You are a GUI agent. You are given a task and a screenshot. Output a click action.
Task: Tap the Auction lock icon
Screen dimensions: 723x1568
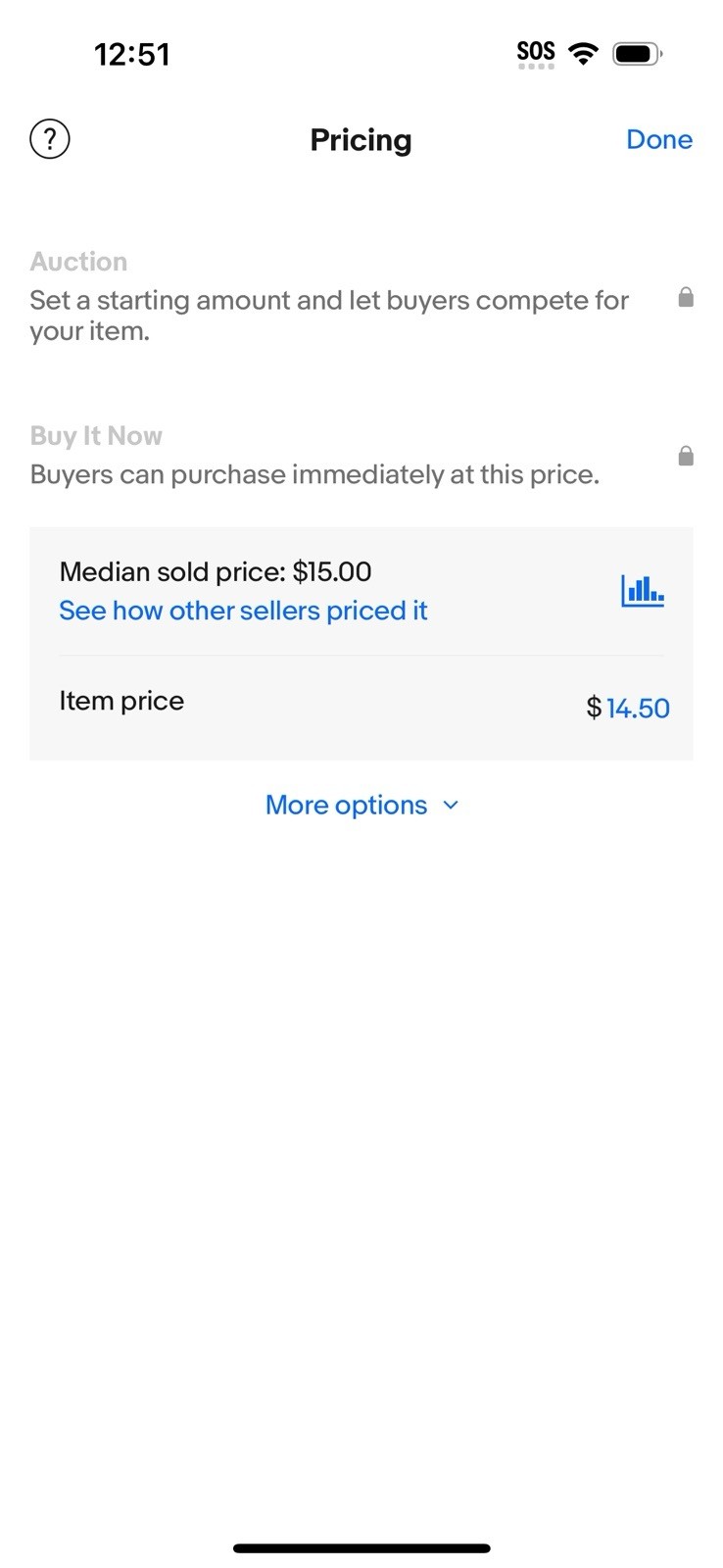pos(686,297)
